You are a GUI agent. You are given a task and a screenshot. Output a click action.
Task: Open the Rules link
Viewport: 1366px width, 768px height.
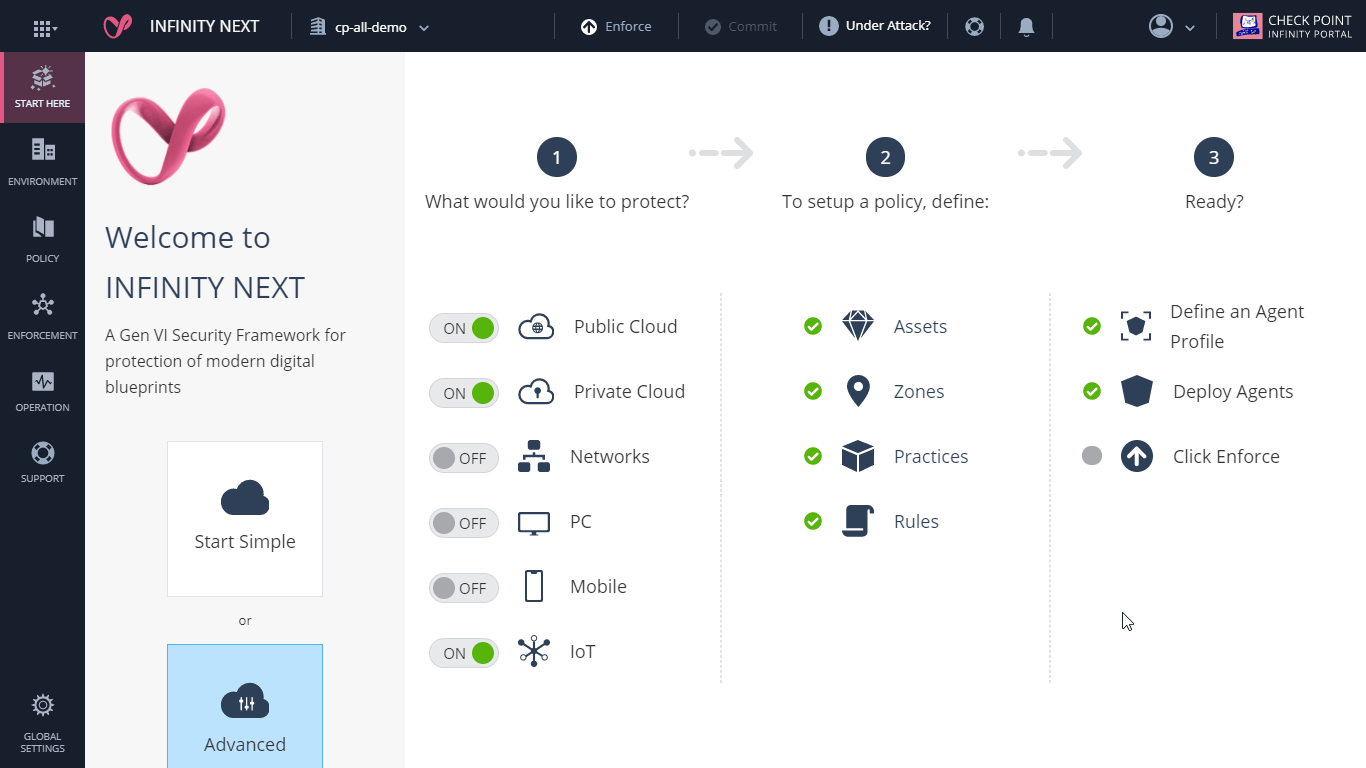click(x=916, y=521)
